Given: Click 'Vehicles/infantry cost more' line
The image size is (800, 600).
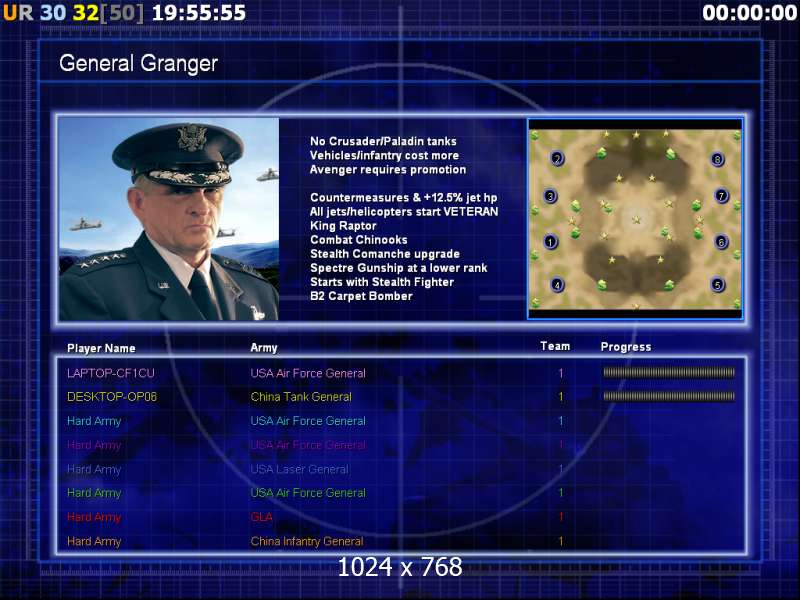Looking at the screenshot, I should [x=384, y=155].
